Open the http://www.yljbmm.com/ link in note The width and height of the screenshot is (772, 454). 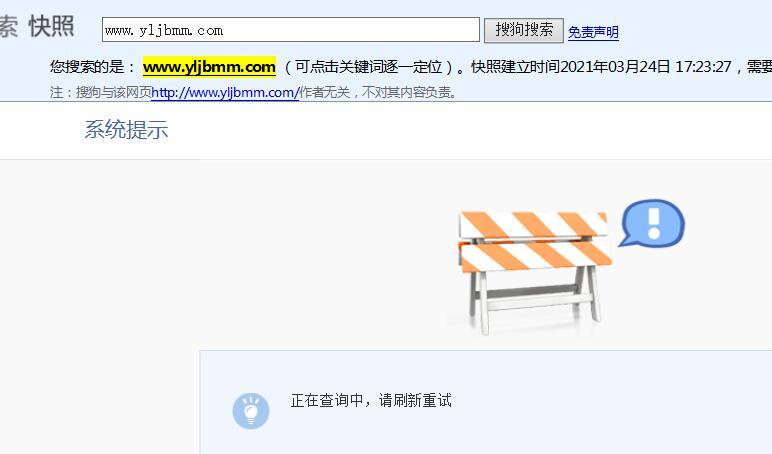[225, 92]
